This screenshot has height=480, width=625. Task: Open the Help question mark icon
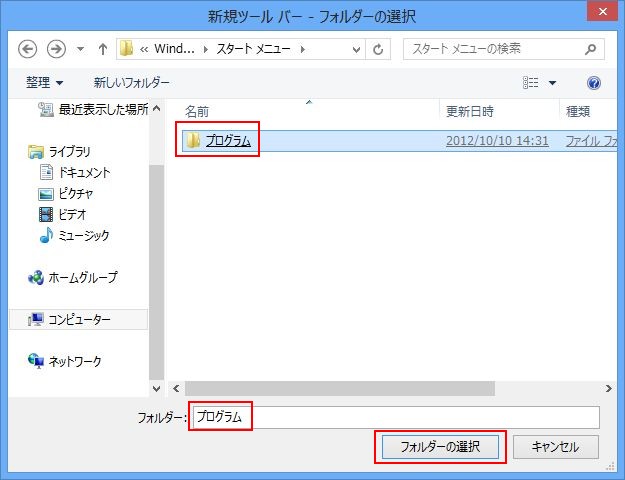594,83
